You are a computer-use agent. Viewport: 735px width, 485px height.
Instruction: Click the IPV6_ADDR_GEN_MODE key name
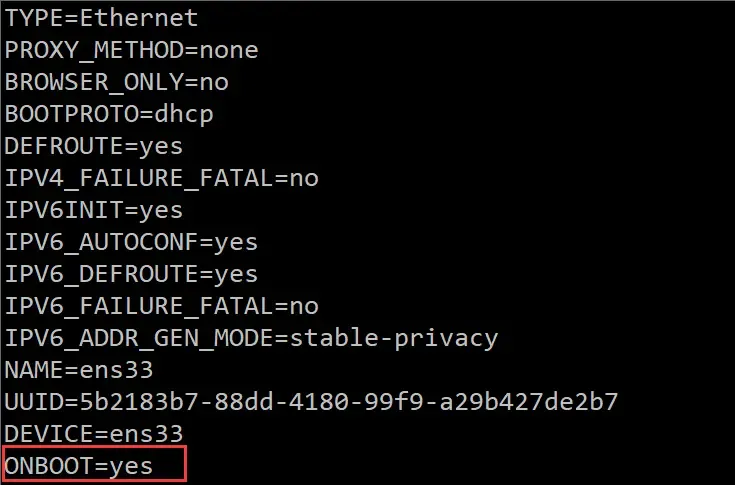pos(138,338)
